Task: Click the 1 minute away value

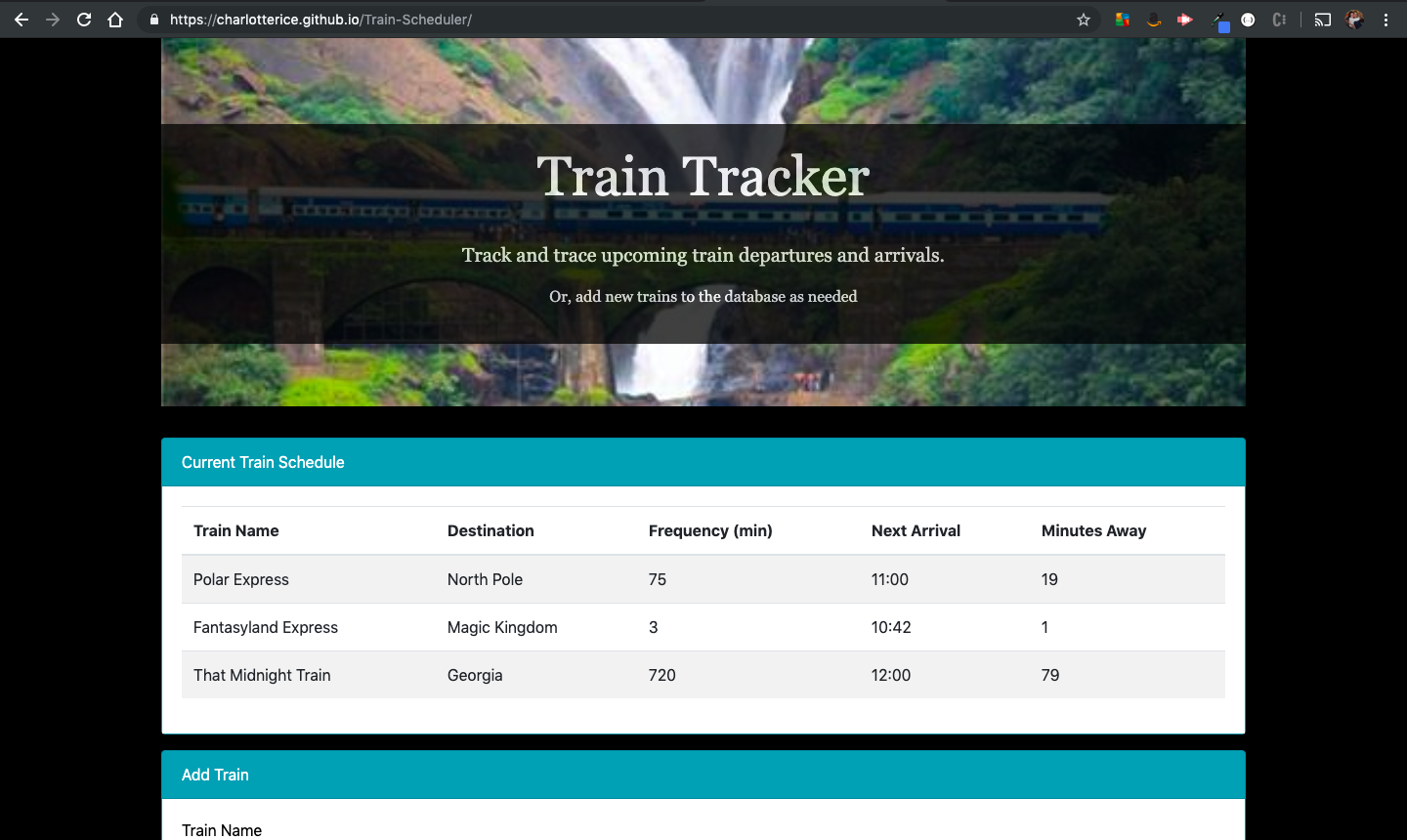Action: pyautogui.click(x=1045, y=627)
